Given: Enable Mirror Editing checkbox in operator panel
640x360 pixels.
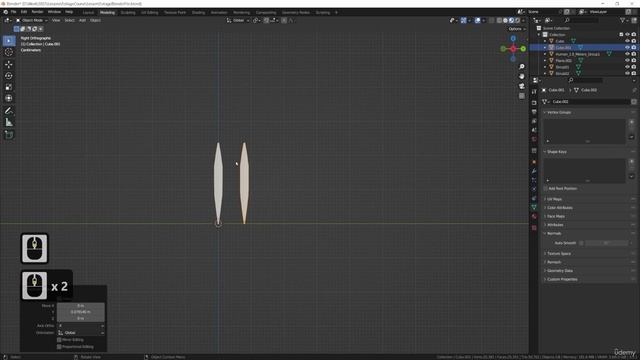Looking at the screenshot, I should (59, 340).
